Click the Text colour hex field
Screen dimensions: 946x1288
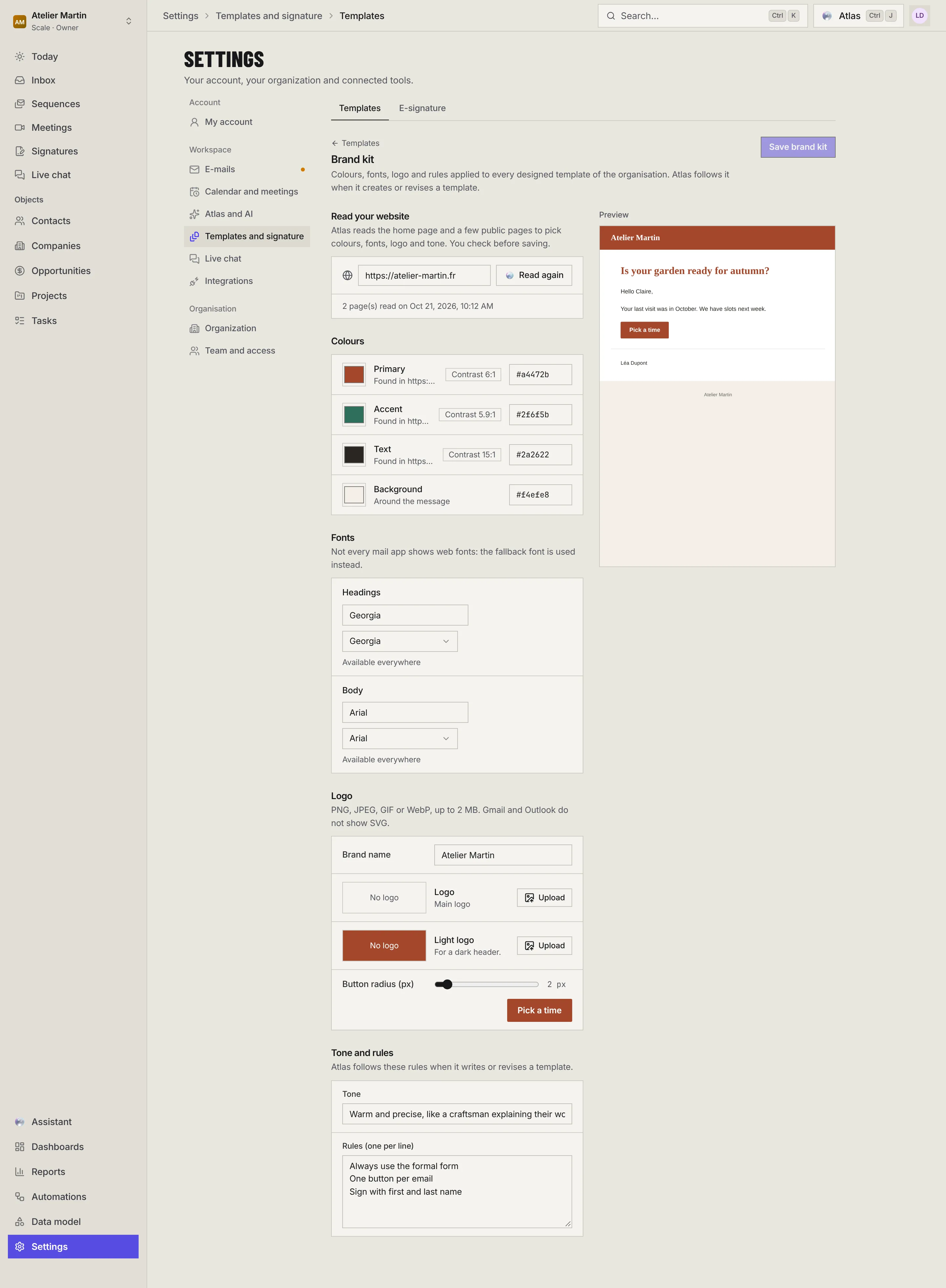(541, 455)
